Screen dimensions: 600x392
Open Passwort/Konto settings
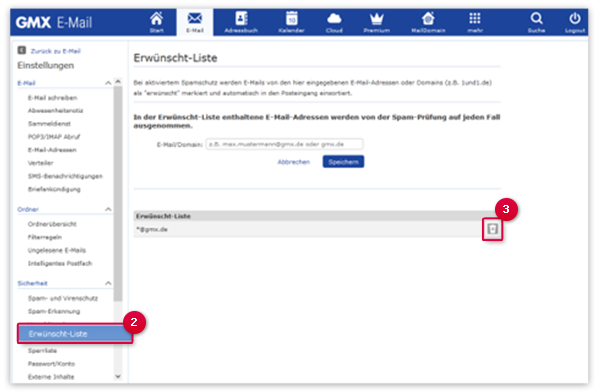tap(51, 364)
